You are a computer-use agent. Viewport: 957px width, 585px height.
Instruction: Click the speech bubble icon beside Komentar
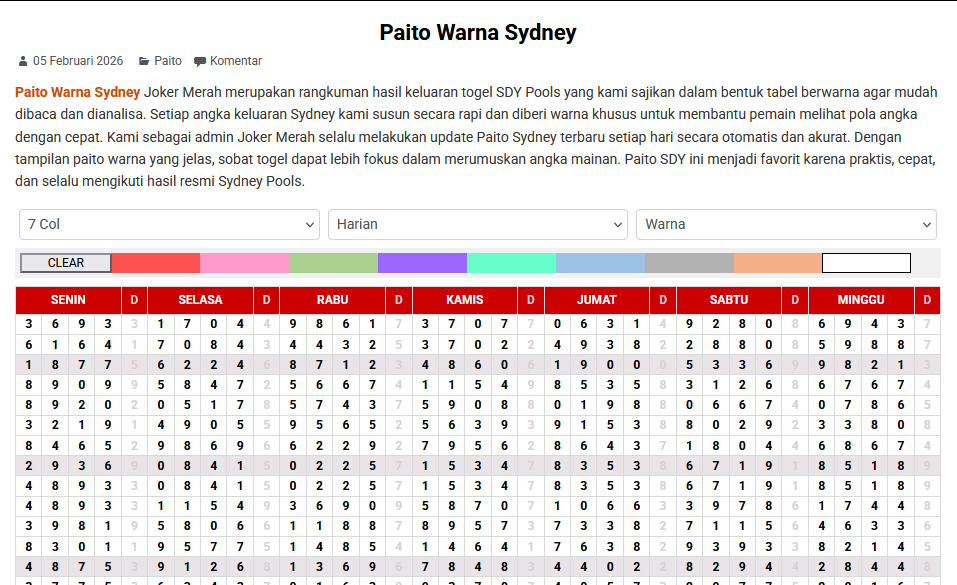pyautogui.click(x=200, y=60)
